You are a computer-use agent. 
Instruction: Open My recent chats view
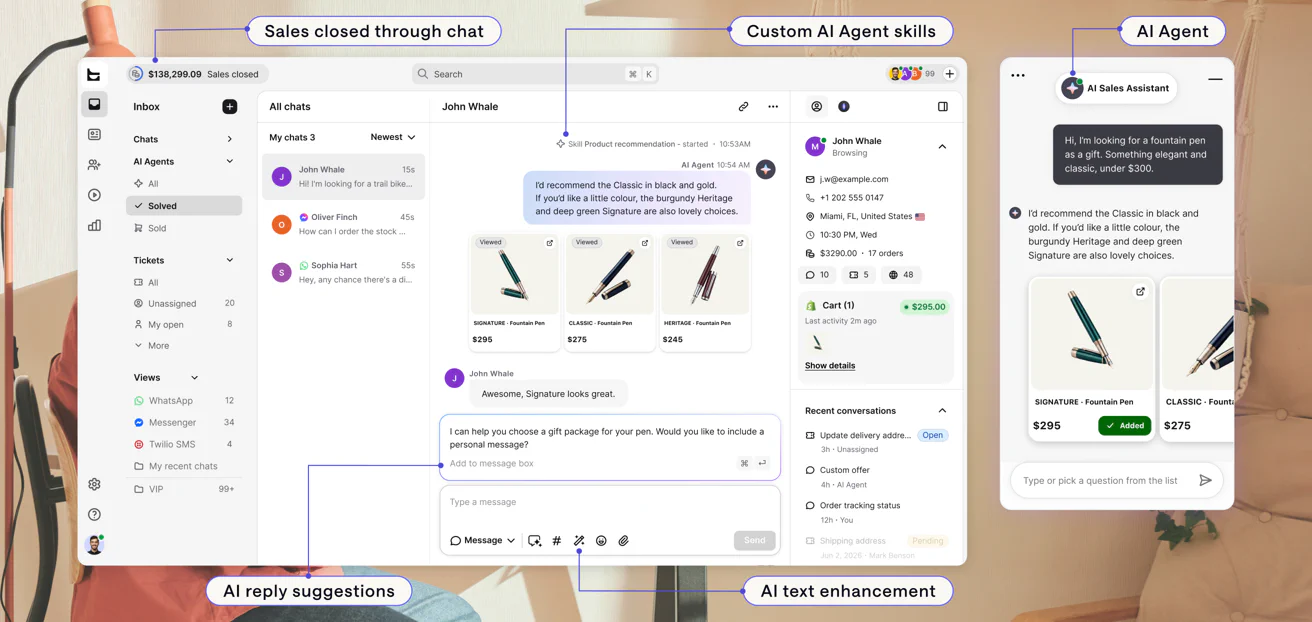click(184, 466)
